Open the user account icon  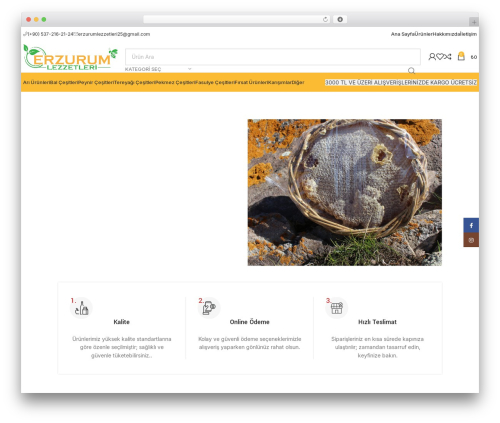tap(432, 57)
